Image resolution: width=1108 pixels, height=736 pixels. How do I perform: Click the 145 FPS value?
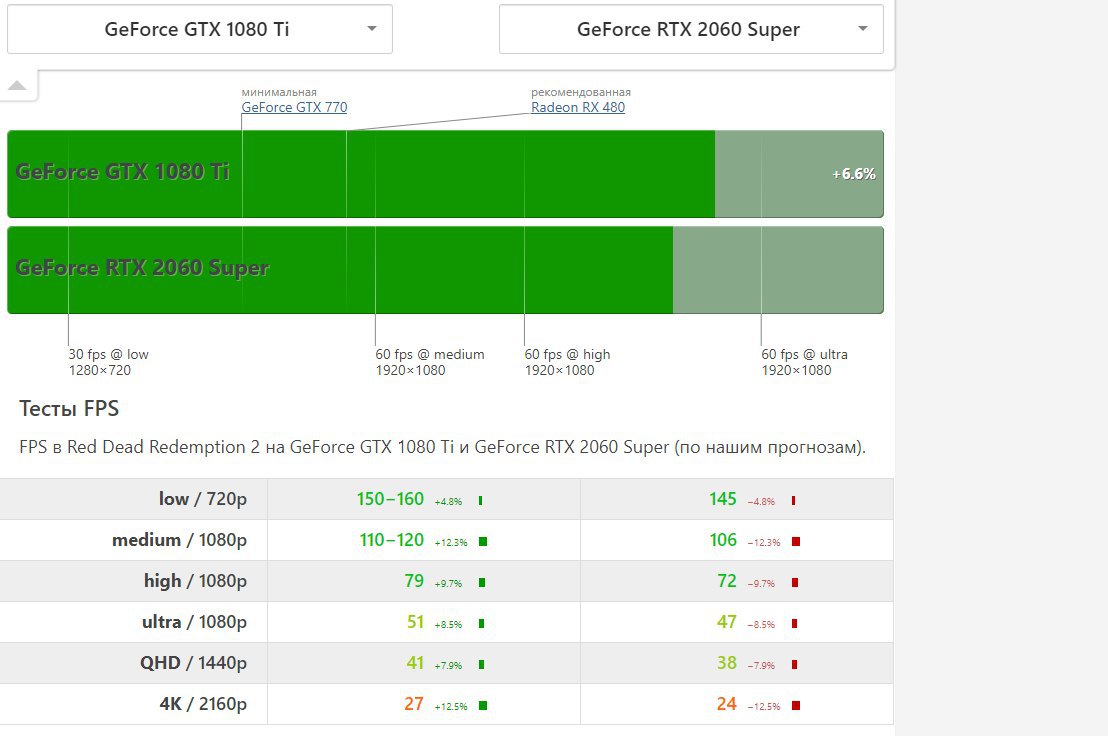tap(723, 499)
